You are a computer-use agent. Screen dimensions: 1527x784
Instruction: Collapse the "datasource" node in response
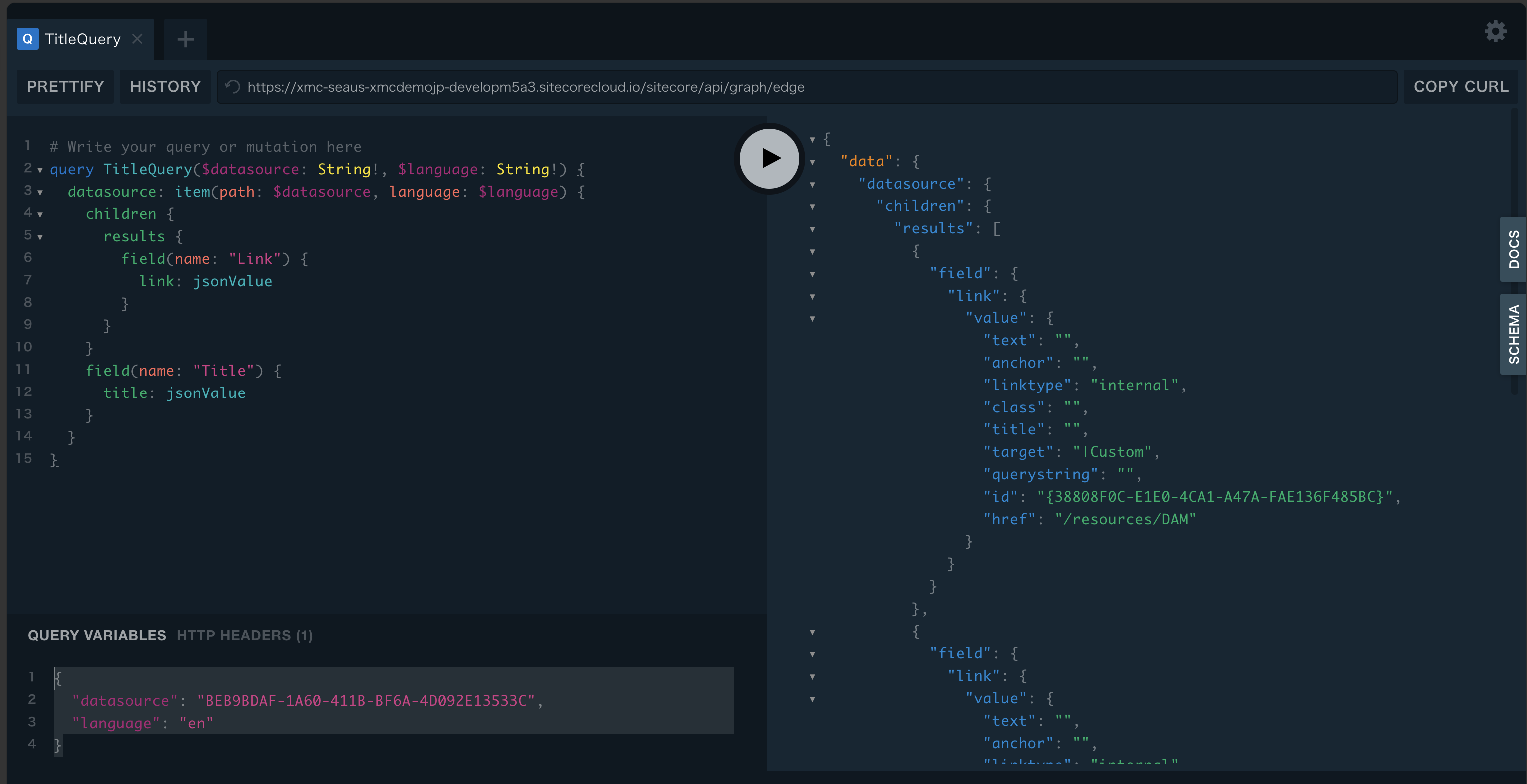tap(812, 185)
